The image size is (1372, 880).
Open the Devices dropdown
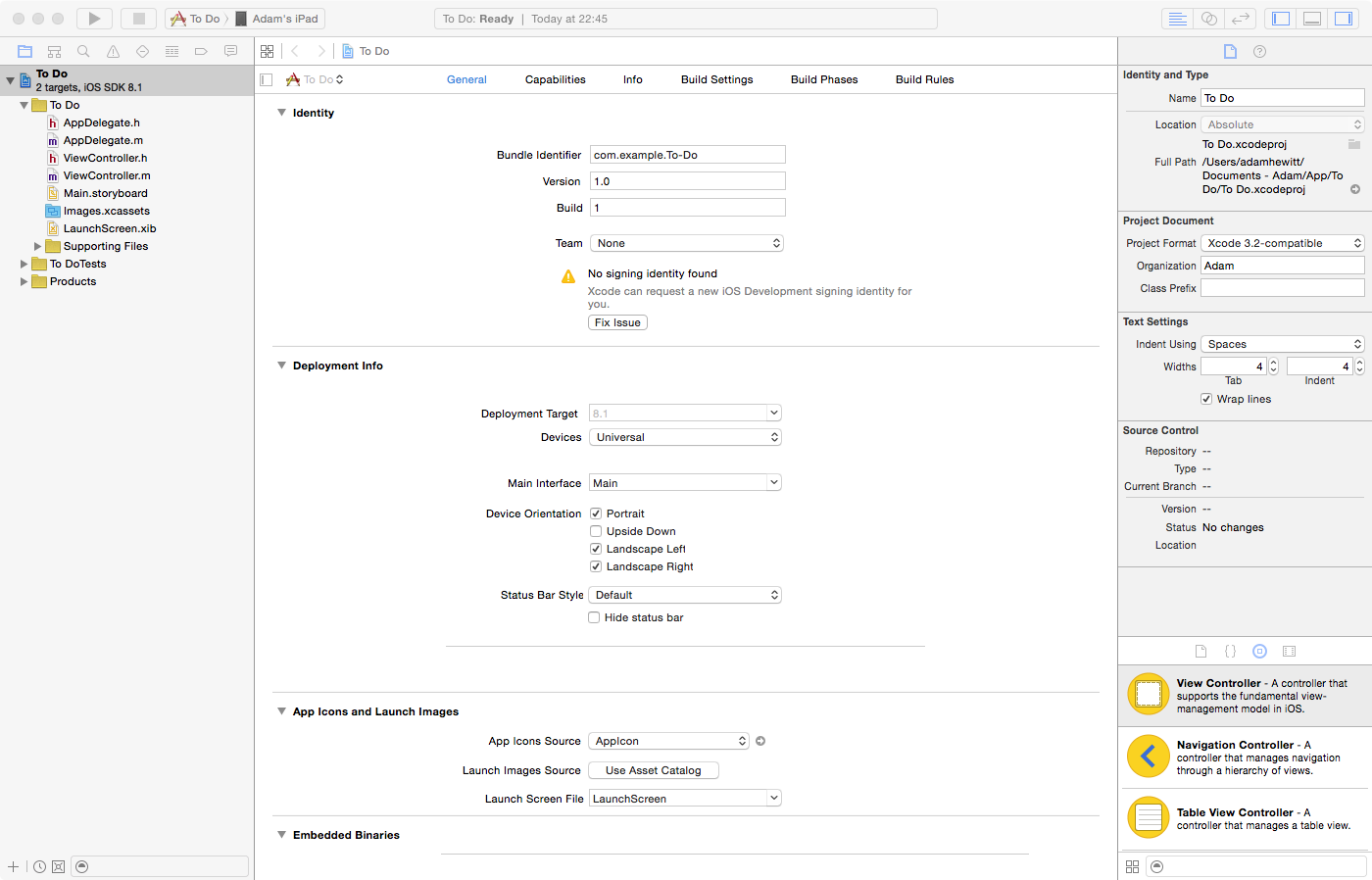coord(685,437)
